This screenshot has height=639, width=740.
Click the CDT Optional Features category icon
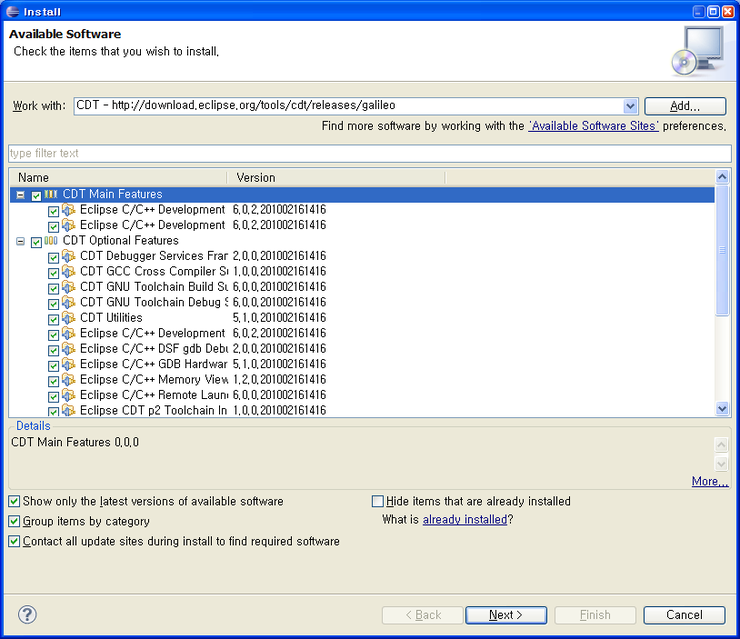[x=51, y=241]
